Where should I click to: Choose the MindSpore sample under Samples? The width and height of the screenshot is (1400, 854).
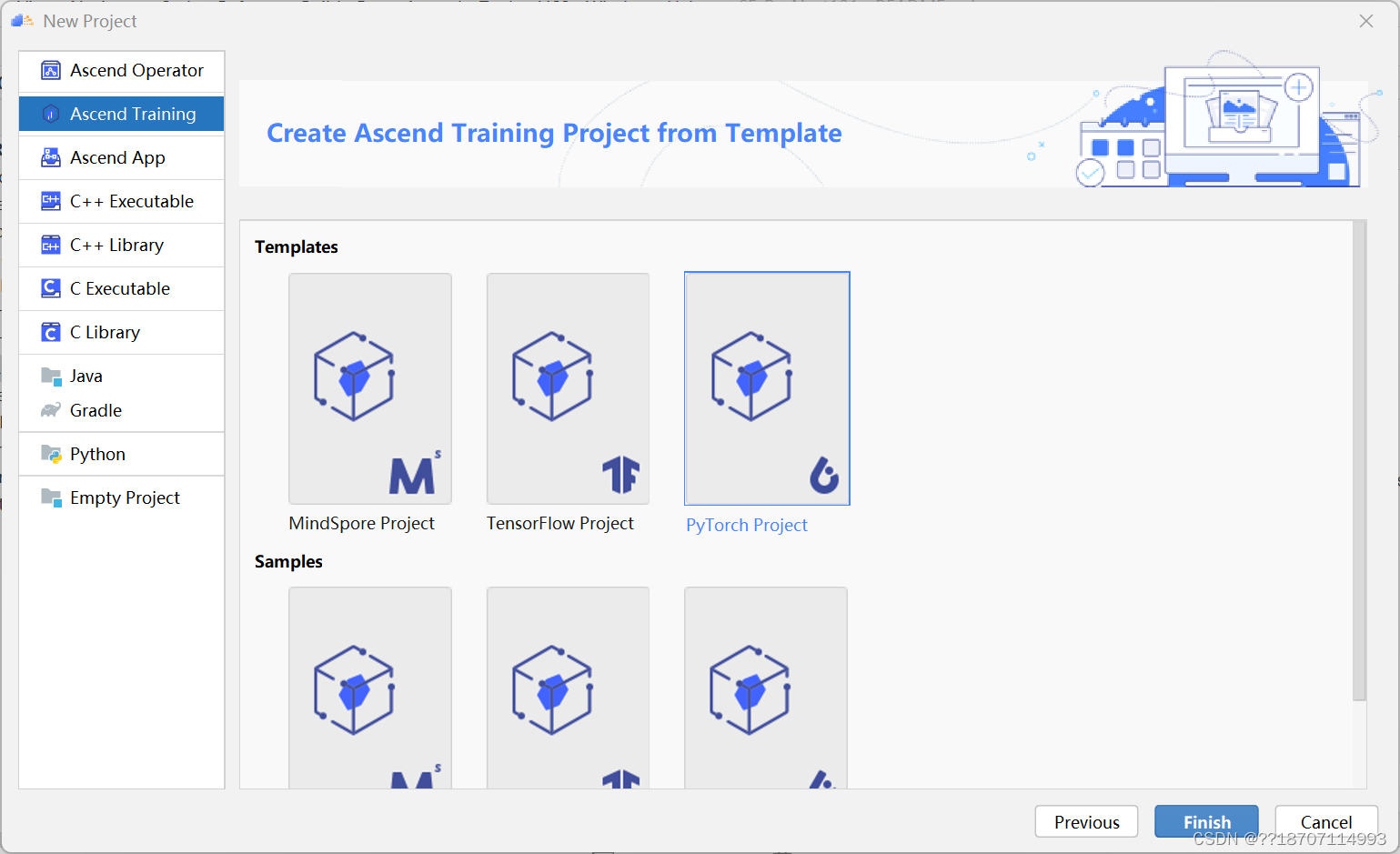tap(370, 688)
